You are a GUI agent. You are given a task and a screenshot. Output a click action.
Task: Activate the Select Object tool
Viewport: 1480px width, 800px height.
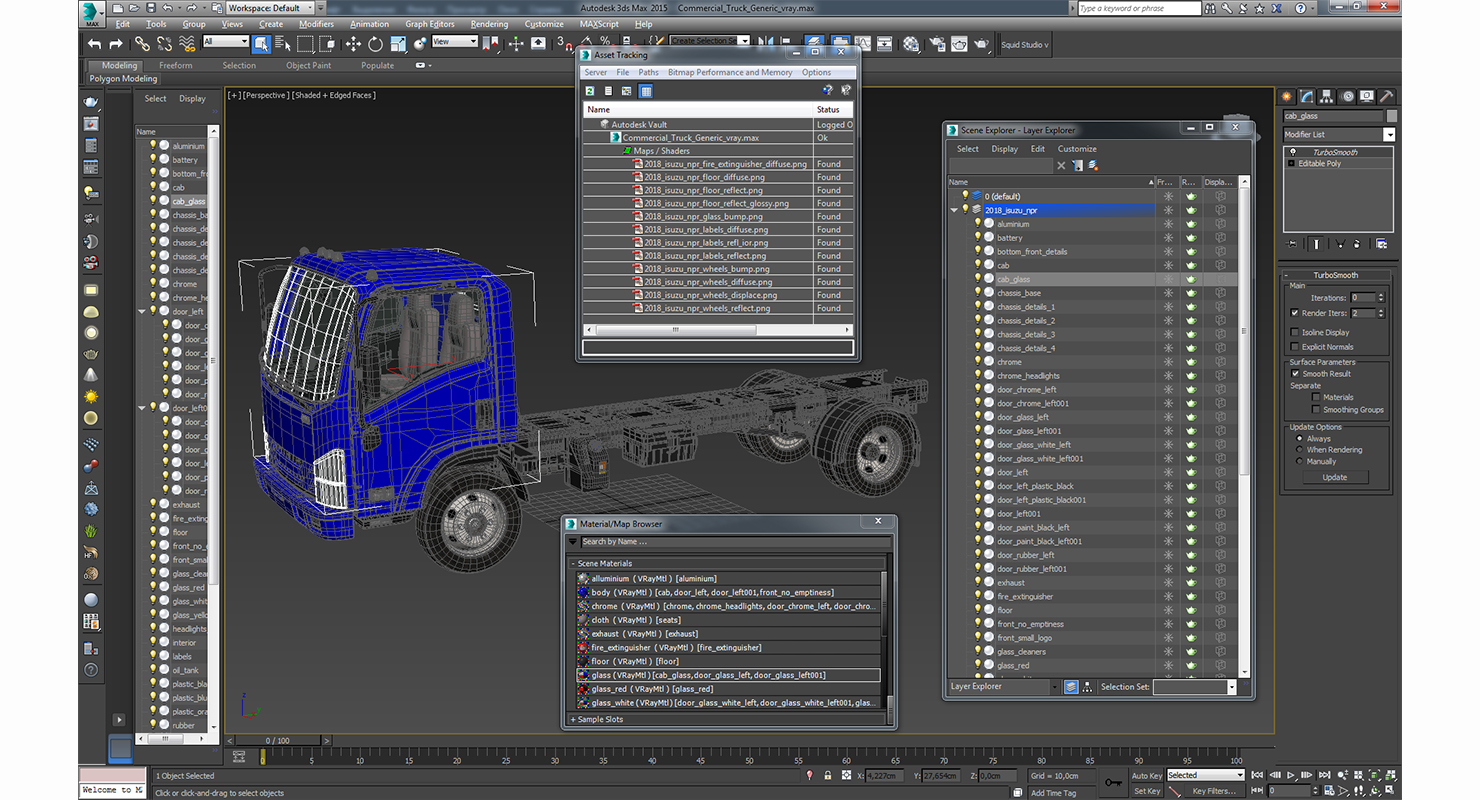click(261, 44)
